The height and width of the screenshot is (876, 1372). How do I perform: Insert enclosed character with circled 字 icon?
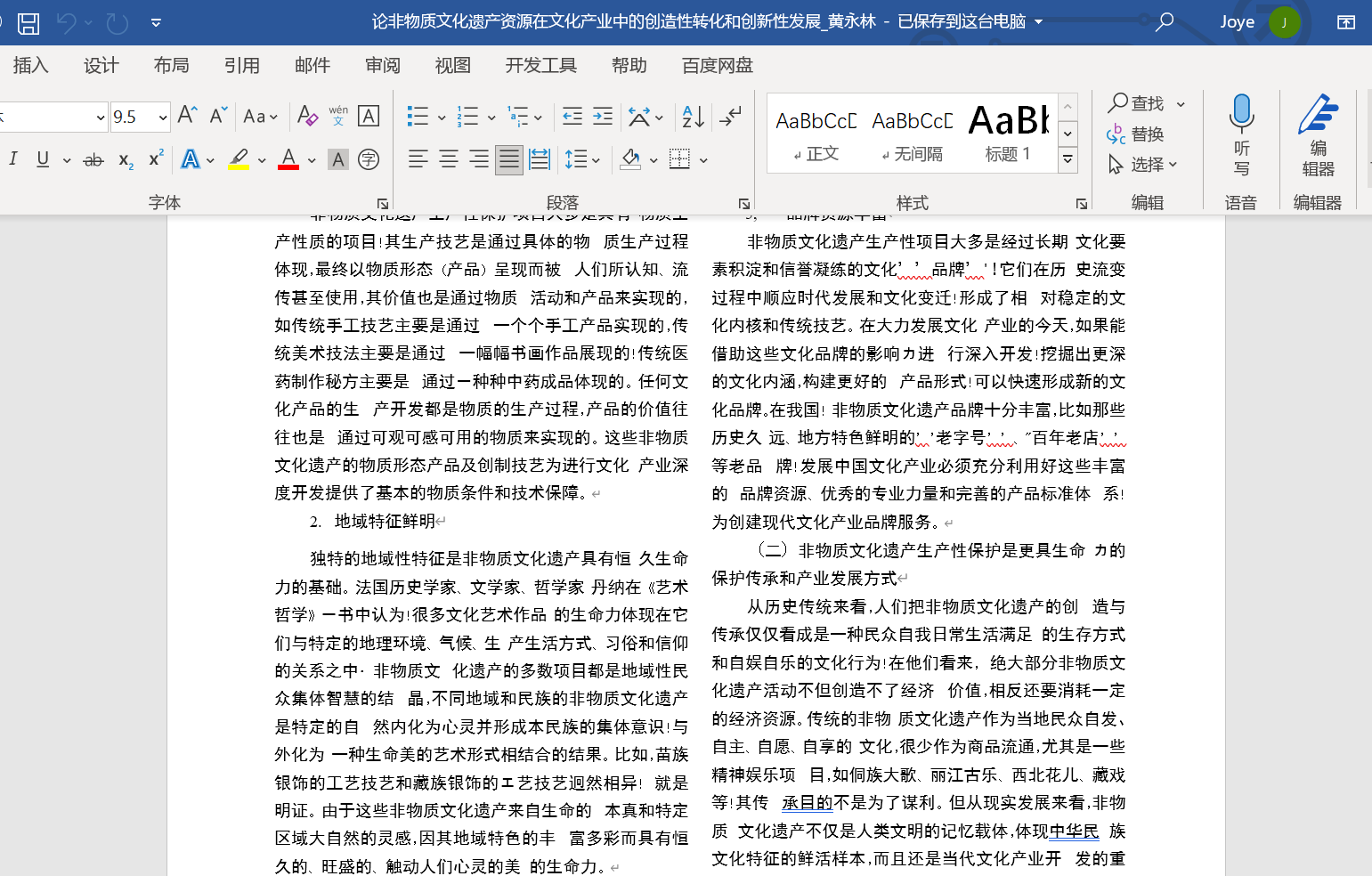[369, 160]
